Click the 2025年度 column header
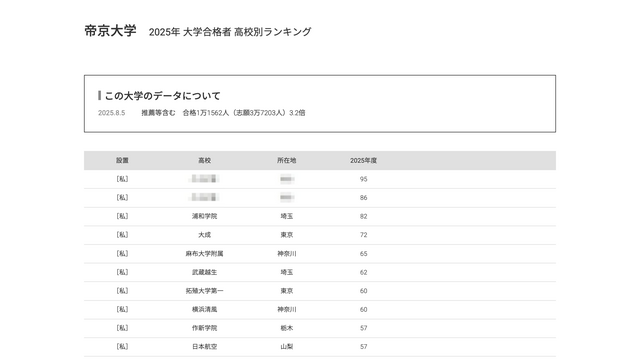The image size is (640, 360). tap(363, 160)
